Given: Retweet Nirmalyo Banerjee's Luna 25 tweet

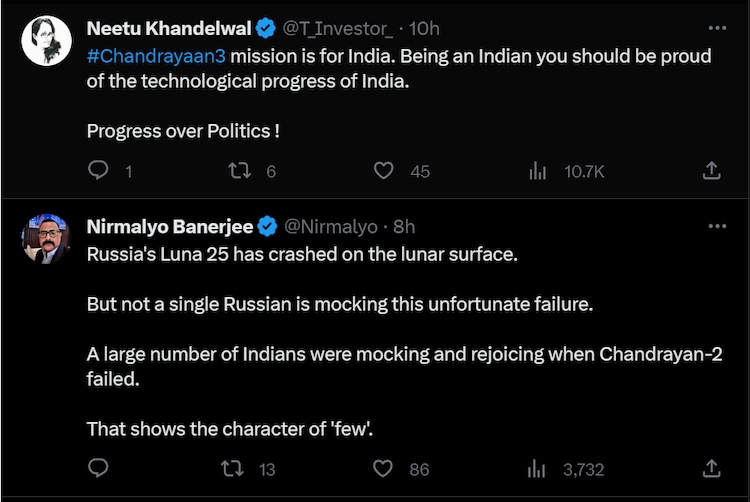Looking at the screenshot, I should (x=231, y=468).
